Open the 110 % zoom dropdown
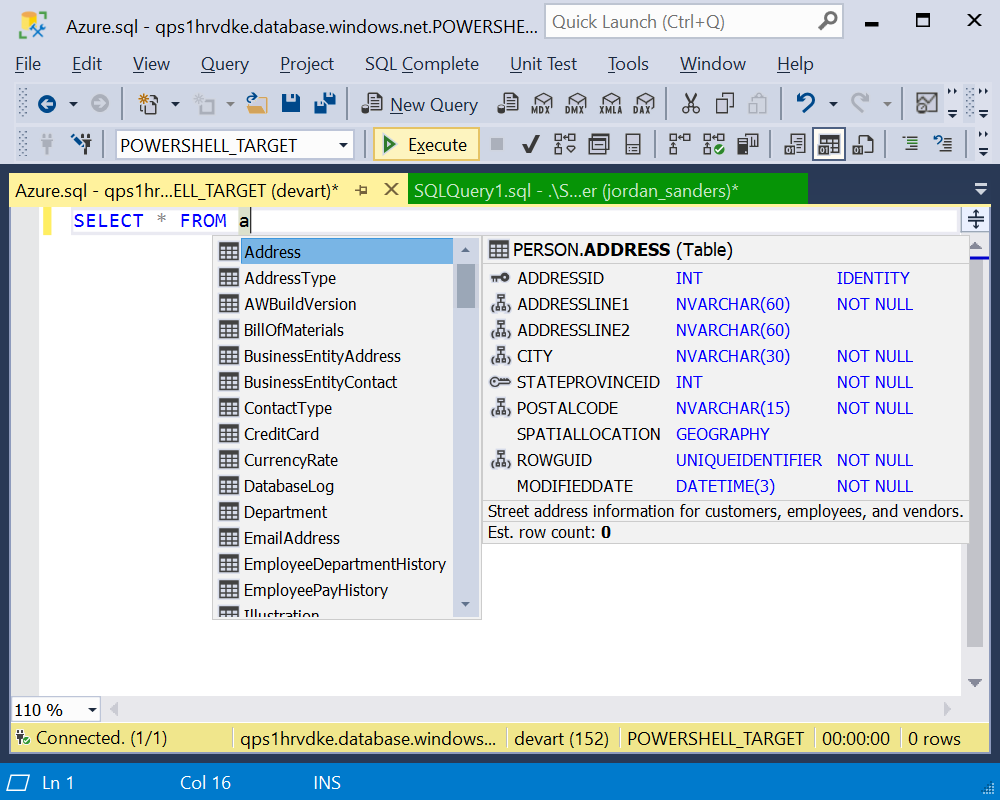 [92, 710]
